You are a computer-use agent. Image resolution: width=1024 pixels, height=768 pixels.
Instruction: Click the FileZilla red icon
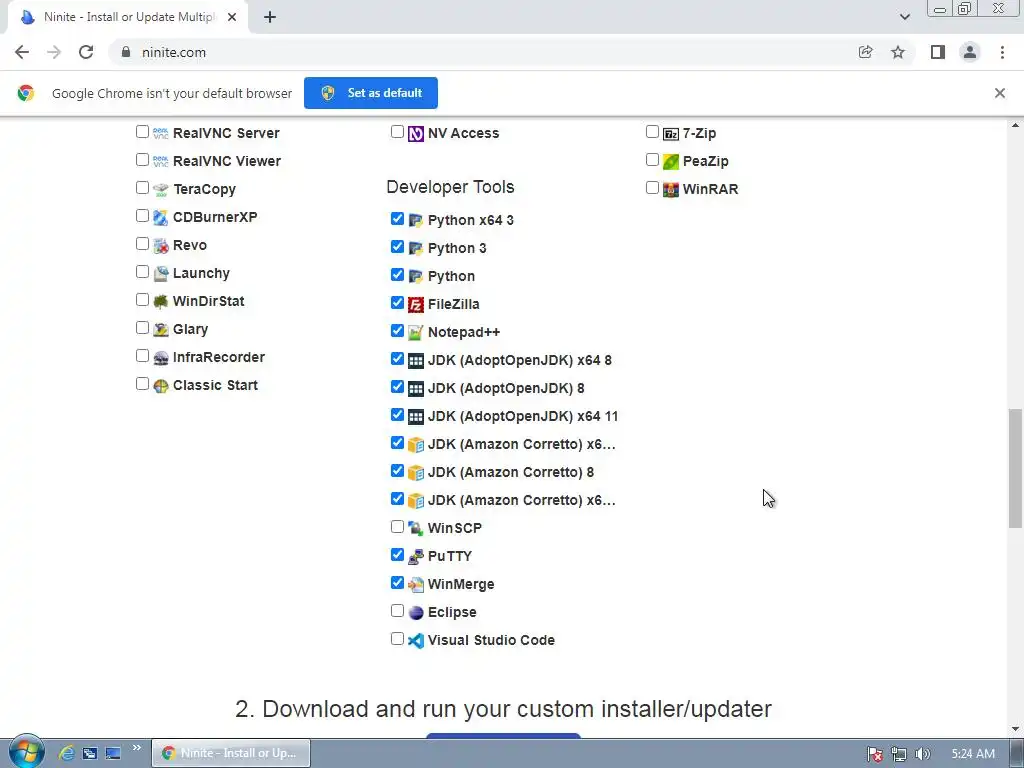[416, 304]
